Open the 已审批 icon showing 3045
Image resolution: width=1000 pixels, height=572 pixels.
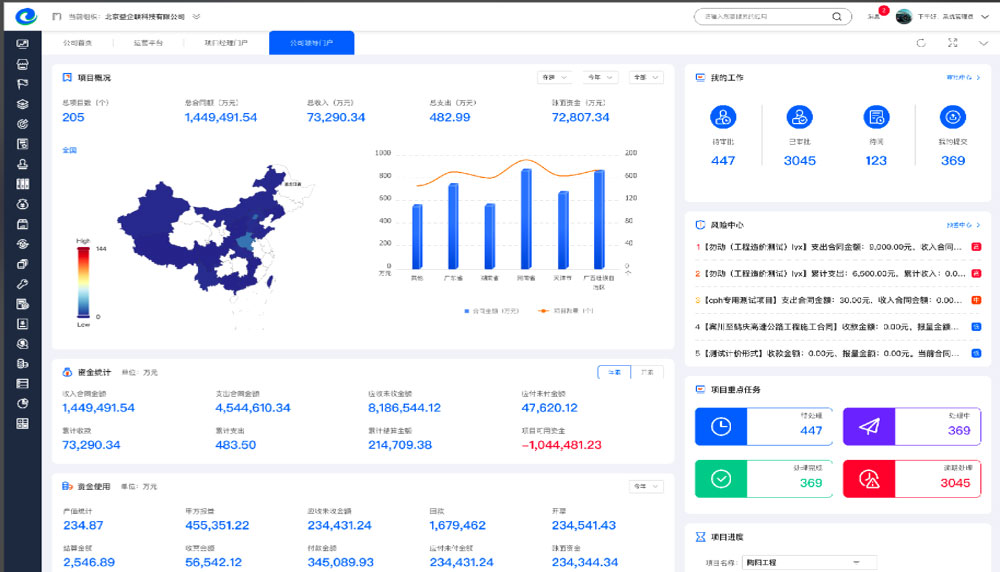799,118
